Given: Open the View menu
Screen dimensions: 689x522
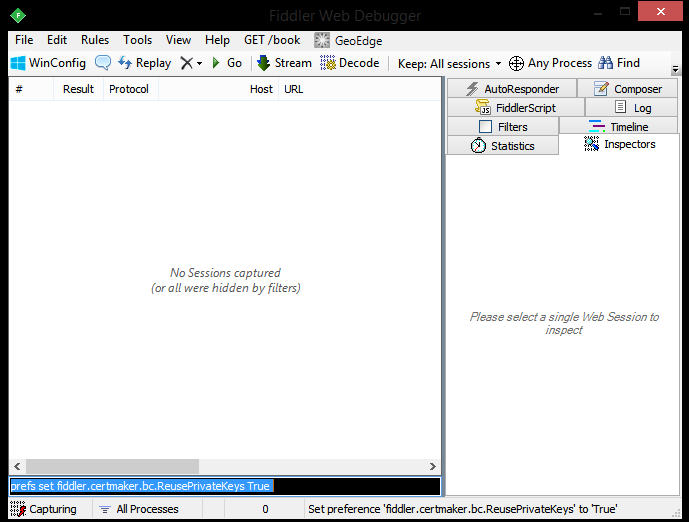Looking at the screenshot, I should [x=178, y=40].
